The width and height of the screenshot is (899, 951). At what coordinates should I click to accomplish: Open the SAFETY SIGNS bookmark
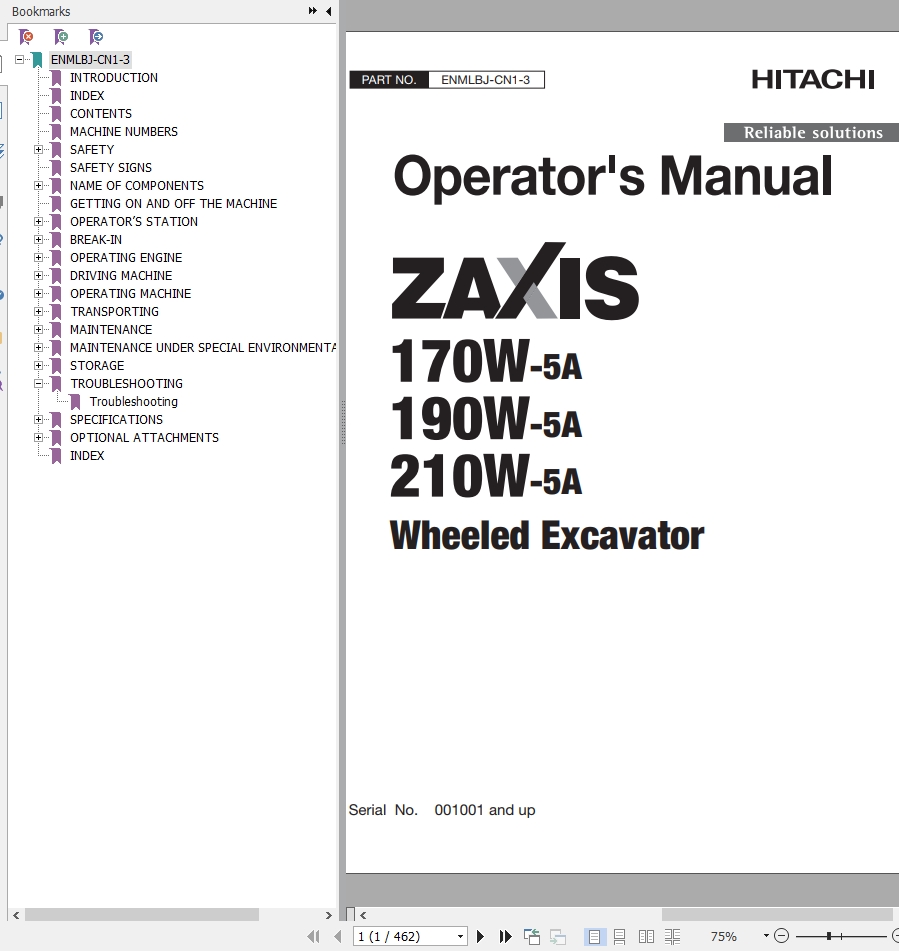point(110,167)
